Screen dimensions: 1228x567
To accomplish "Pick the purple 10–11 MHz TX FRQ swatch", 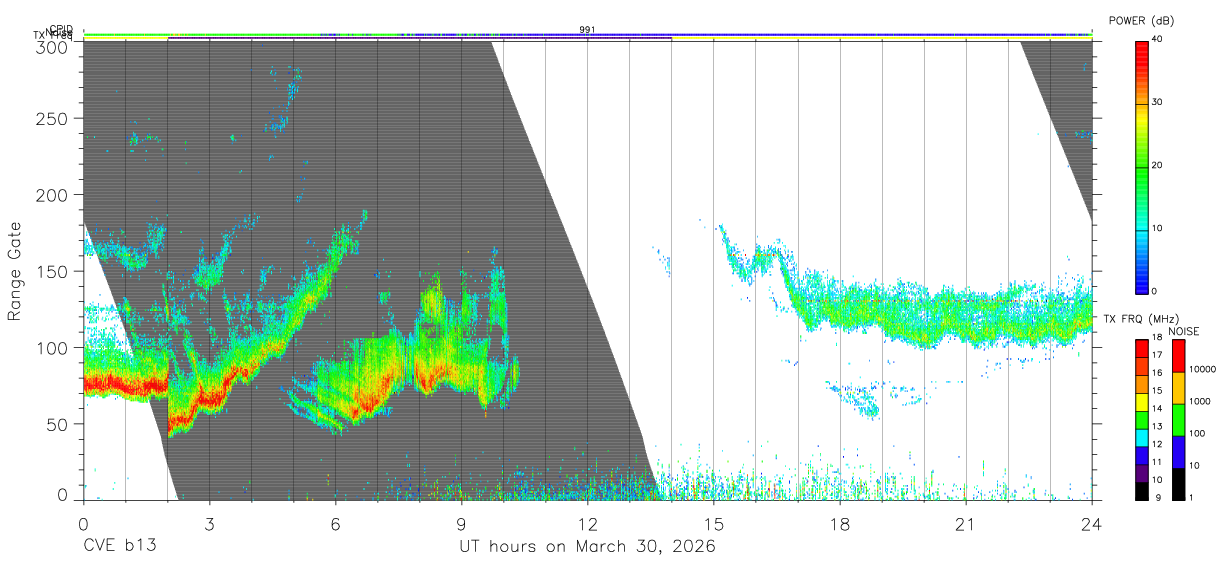I will coord(1141,473).
